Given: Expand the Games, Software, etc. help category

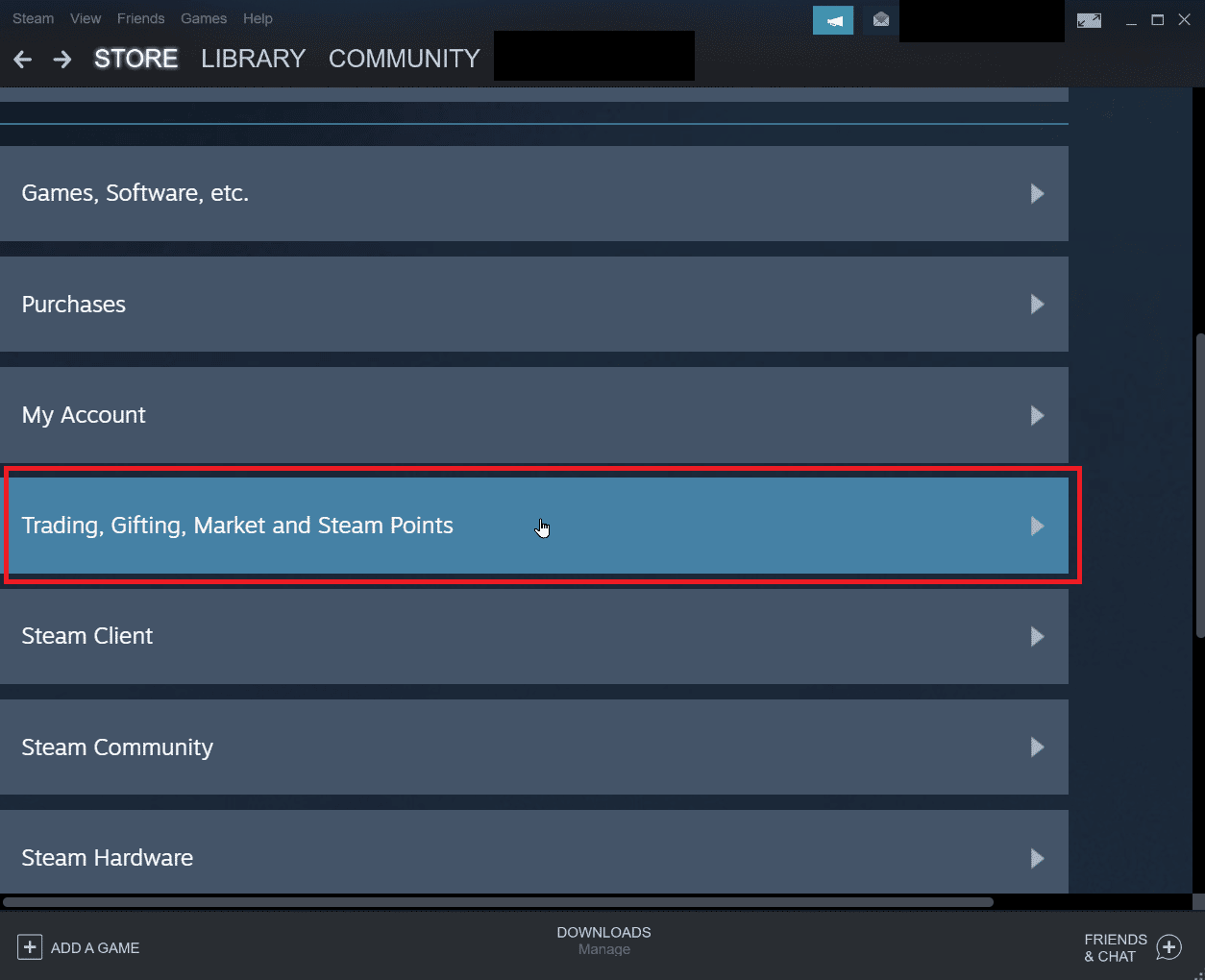Looking at the screenshot, I should pyautogui.click(x=534, y=193).
